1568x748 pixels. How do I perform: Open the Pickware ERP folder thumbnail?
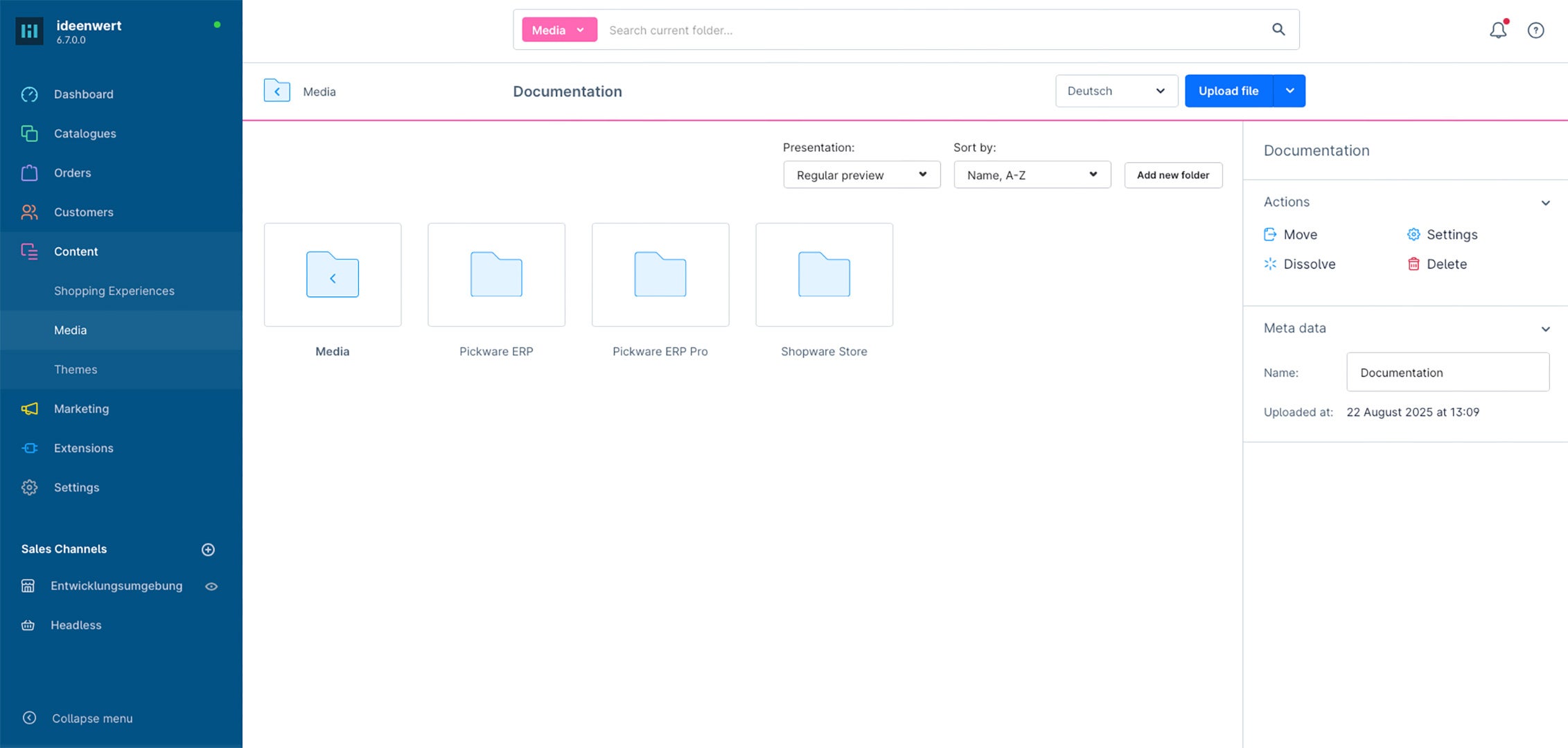[496, 274]
